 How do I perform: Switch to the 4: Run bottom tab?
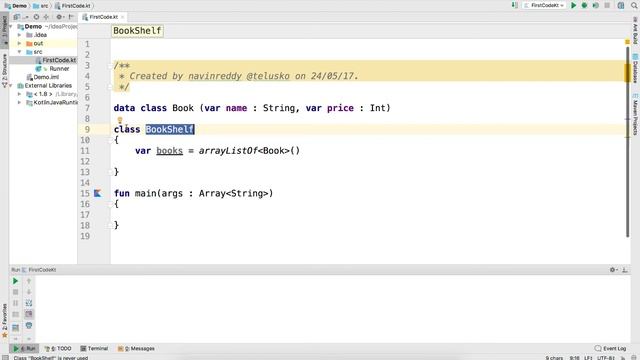click(x=24, y=349)
